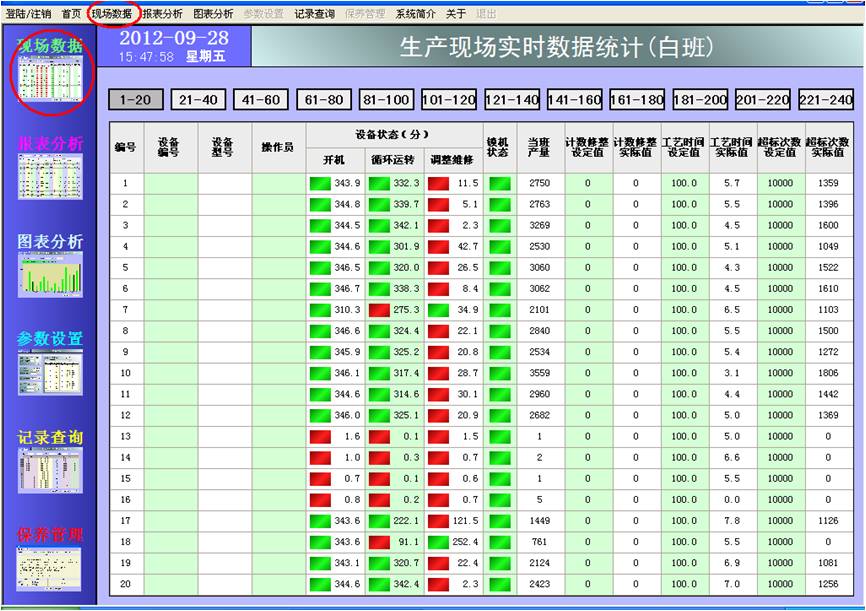Screen dimensions: 866x611
Task: Jump to device range 221-240
Action: click(x=826, y=100)
